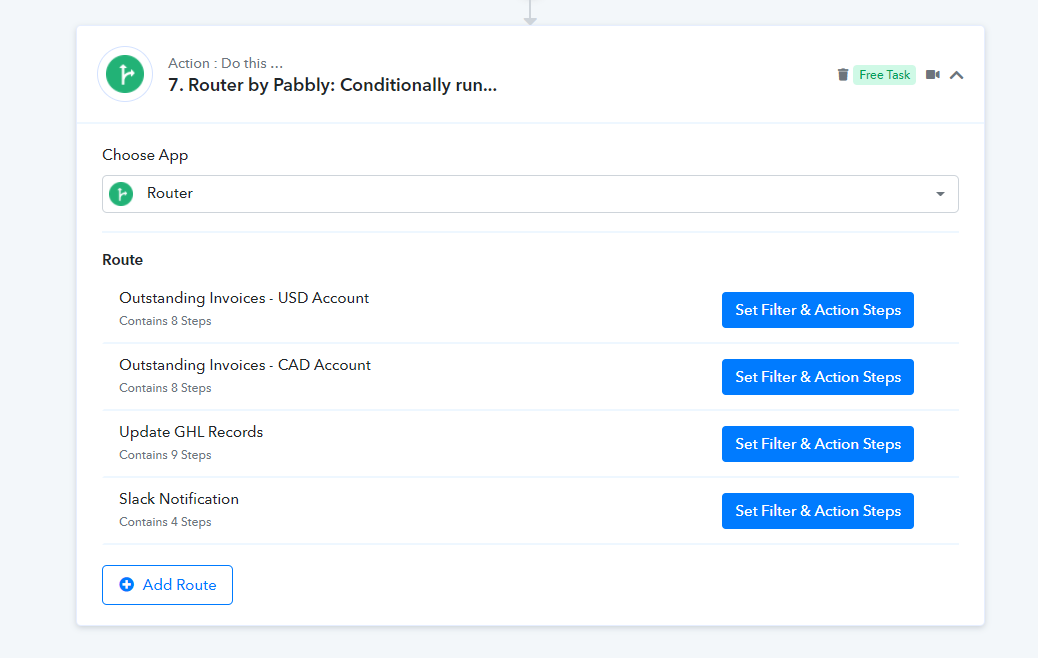Set Filter & Action Steps for Update GHL Records
The height and width of the screenshot is (658, 1038).
pyautogui.click(x=818, y=444)
